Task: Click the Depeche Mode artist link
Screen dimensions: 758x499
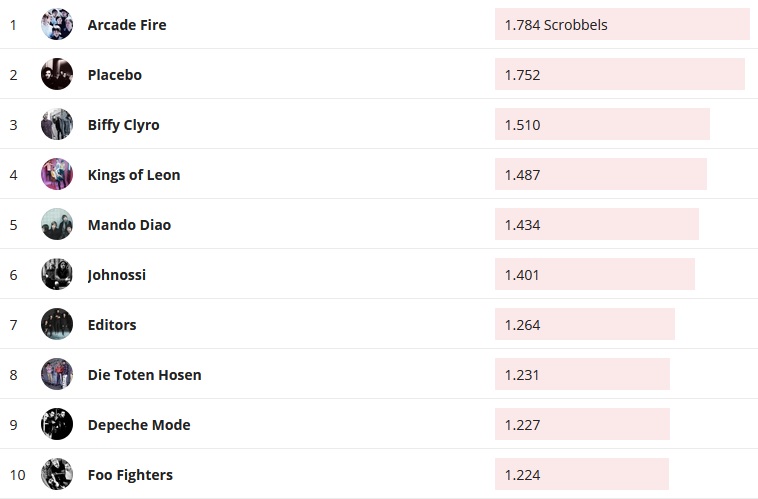Action: [139, 425]
